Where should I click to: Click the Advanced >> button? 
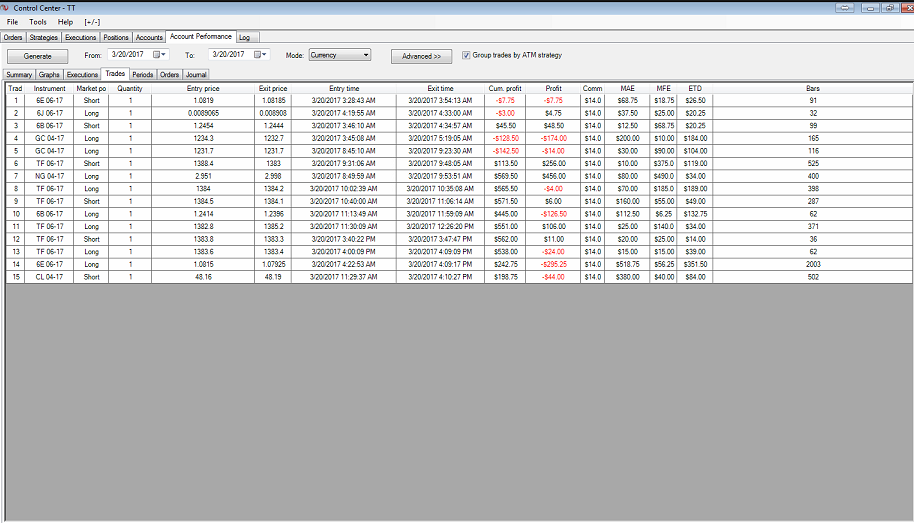[421, 56]
